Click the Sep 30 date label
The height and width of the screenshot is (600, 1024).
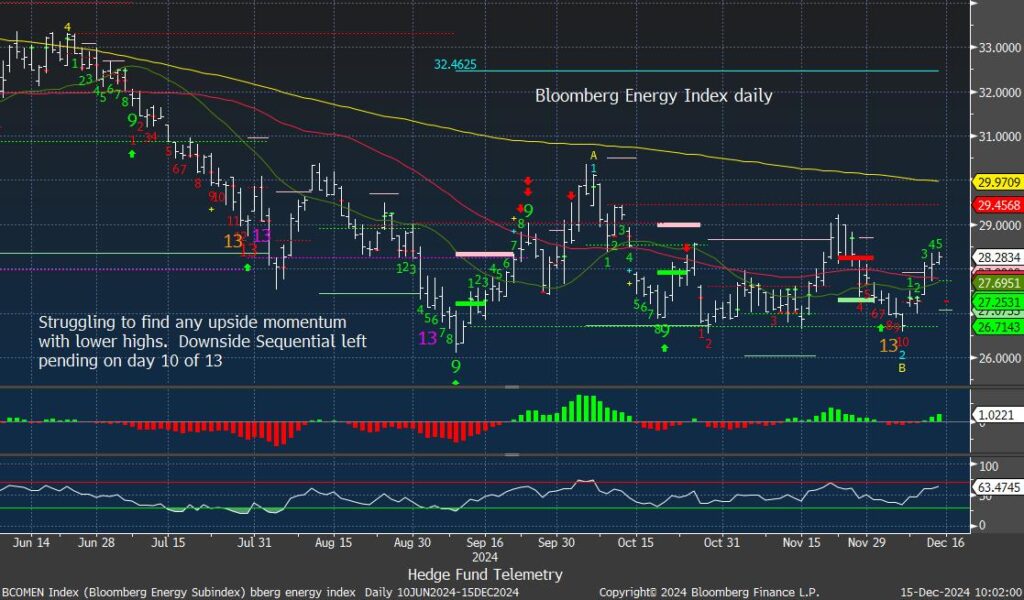[x=556, y=543]
